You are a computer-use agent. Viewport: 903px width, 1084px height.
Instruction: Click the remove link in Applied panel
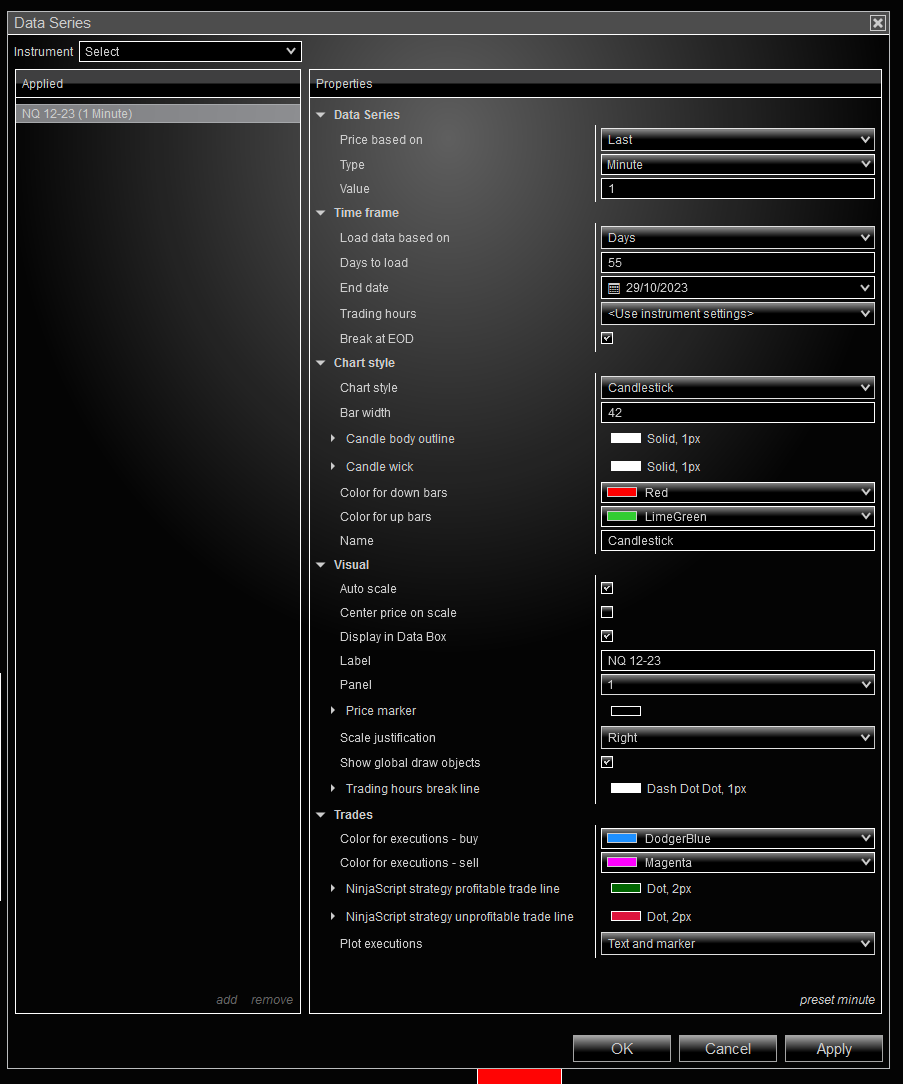(x=272, y=1000)
